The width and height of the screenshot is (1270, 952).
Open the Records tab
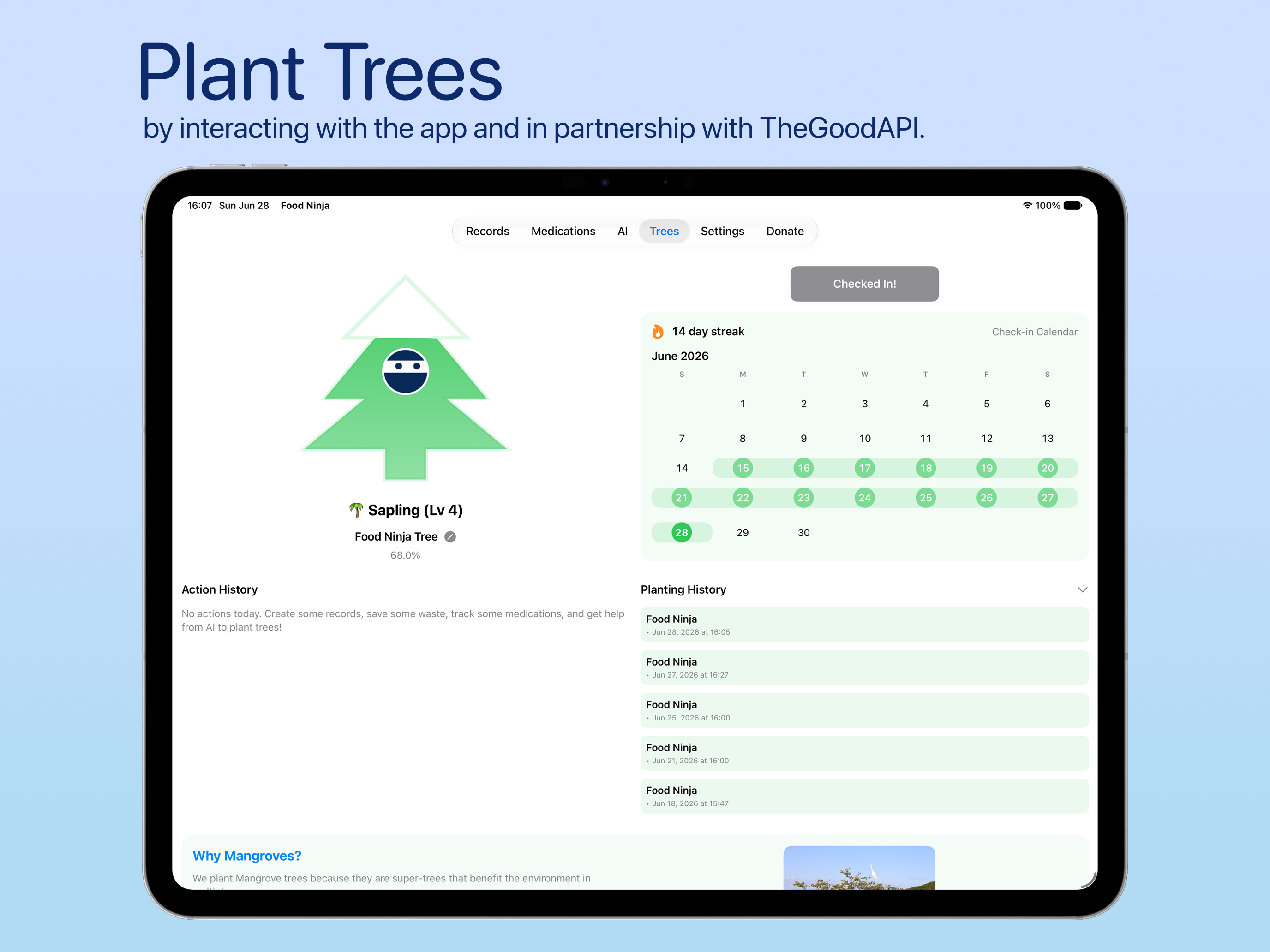487,231
